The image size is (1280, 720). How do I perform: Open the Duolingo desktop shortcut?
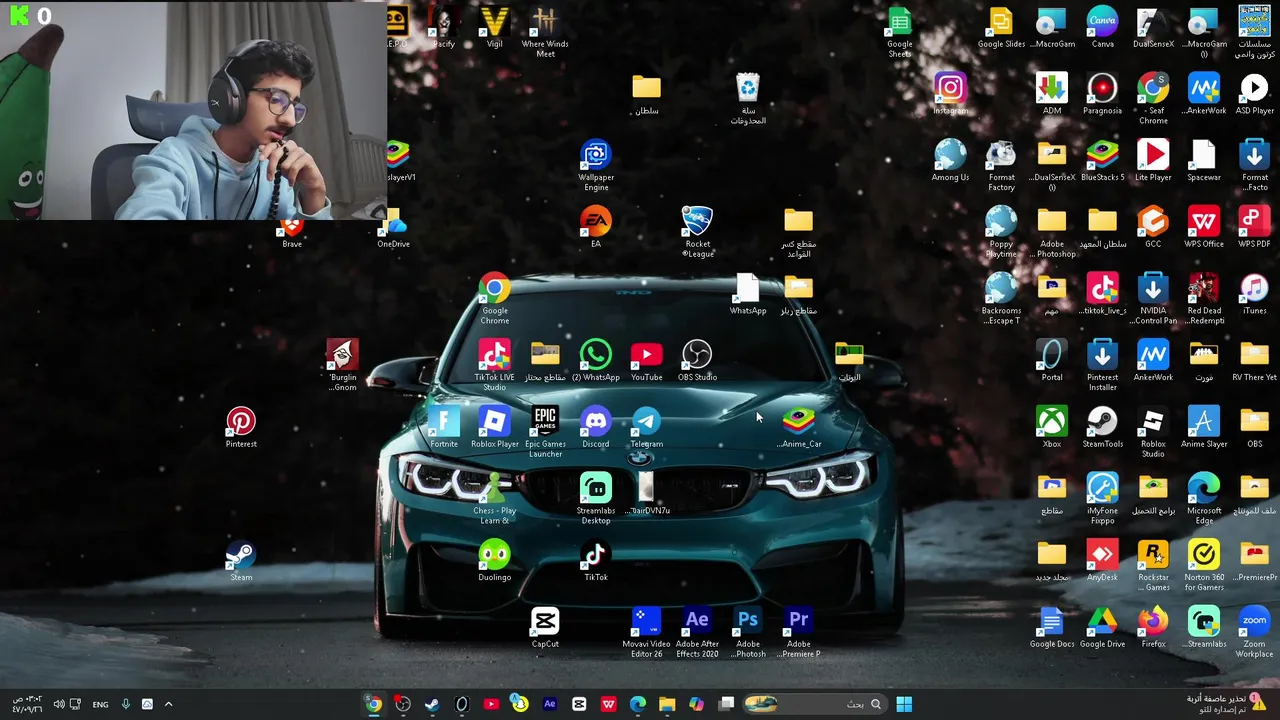click(x=494, y=561)
